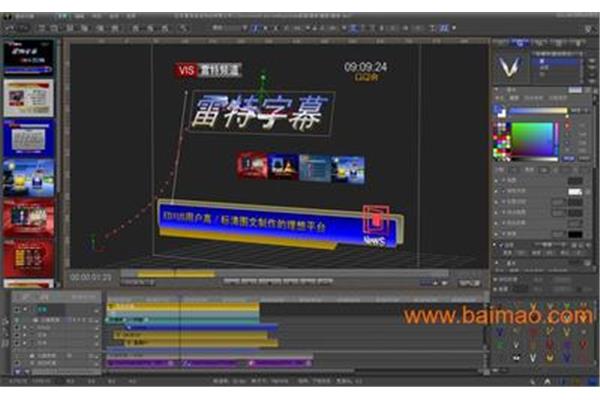Click the red image in the canvas picture strip
This screenshot has height=400, width=600.
[x=252, y=165]
